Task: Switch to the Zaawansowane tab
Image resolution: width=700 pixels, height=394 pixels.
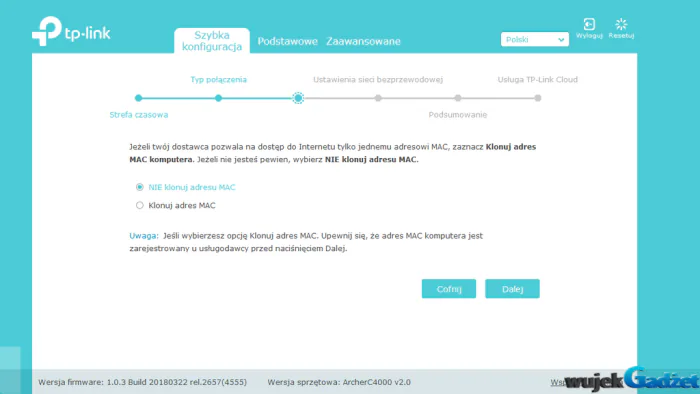Action: coord(363,41)
